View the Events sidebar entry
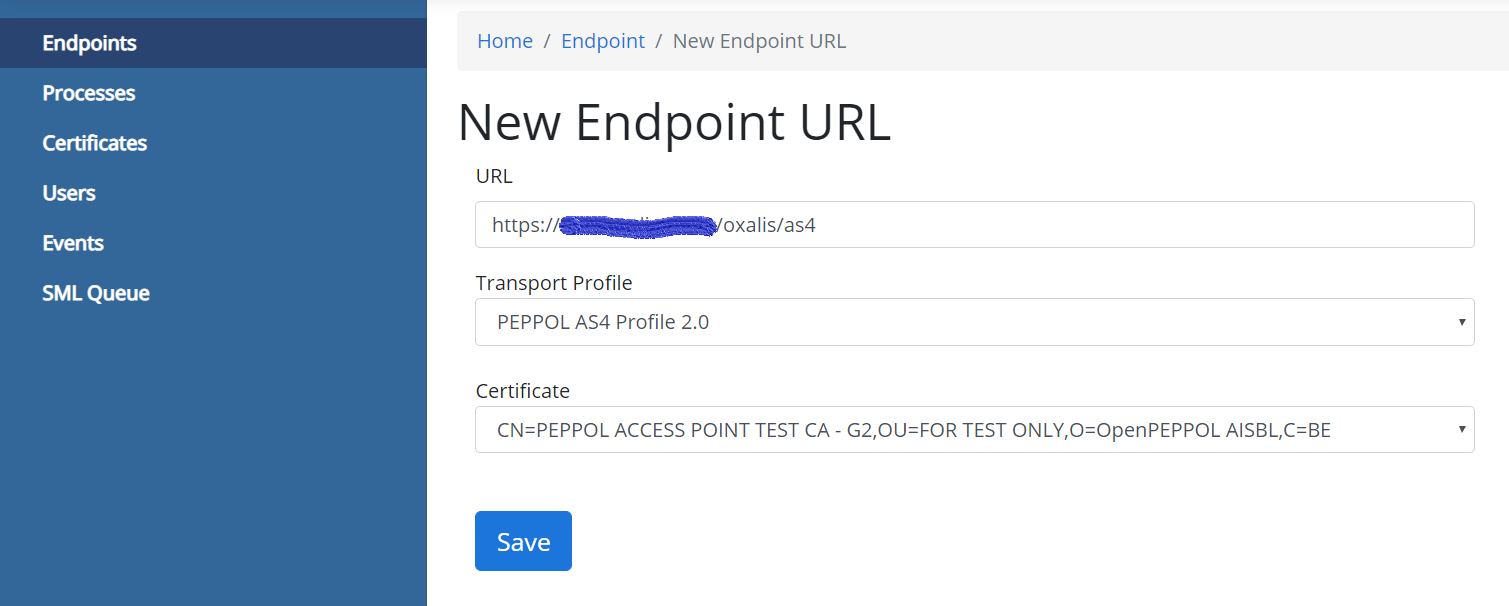 click(x=72, y=243)
